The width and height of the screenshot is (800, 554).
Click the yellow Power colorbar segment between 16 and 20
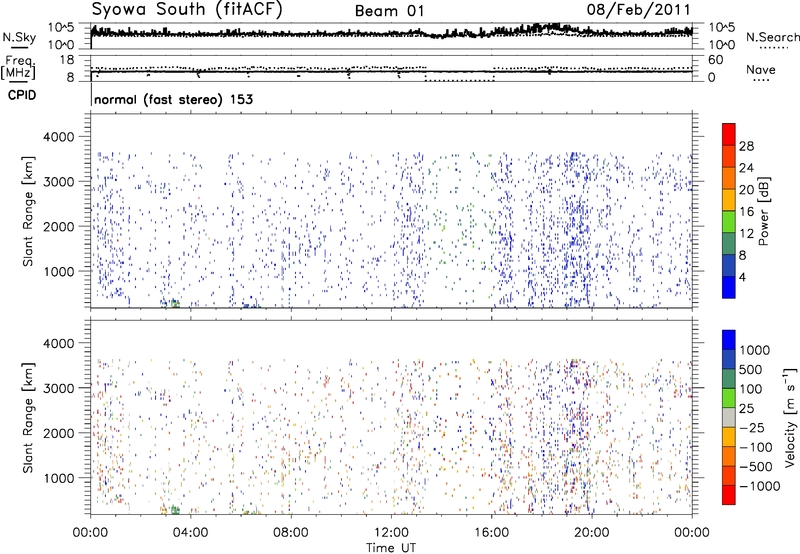(x=729, y=199)
